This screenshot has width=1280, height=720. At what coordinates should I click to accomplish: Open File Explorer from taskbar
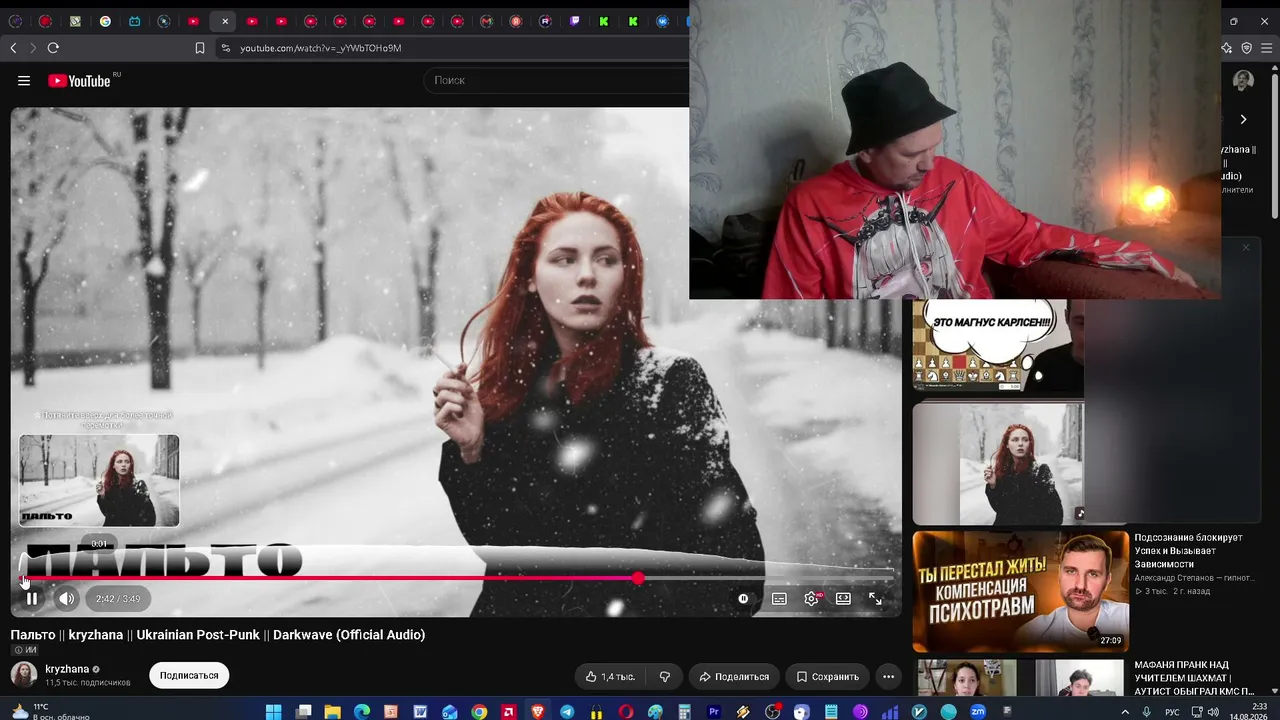(332, 712)
